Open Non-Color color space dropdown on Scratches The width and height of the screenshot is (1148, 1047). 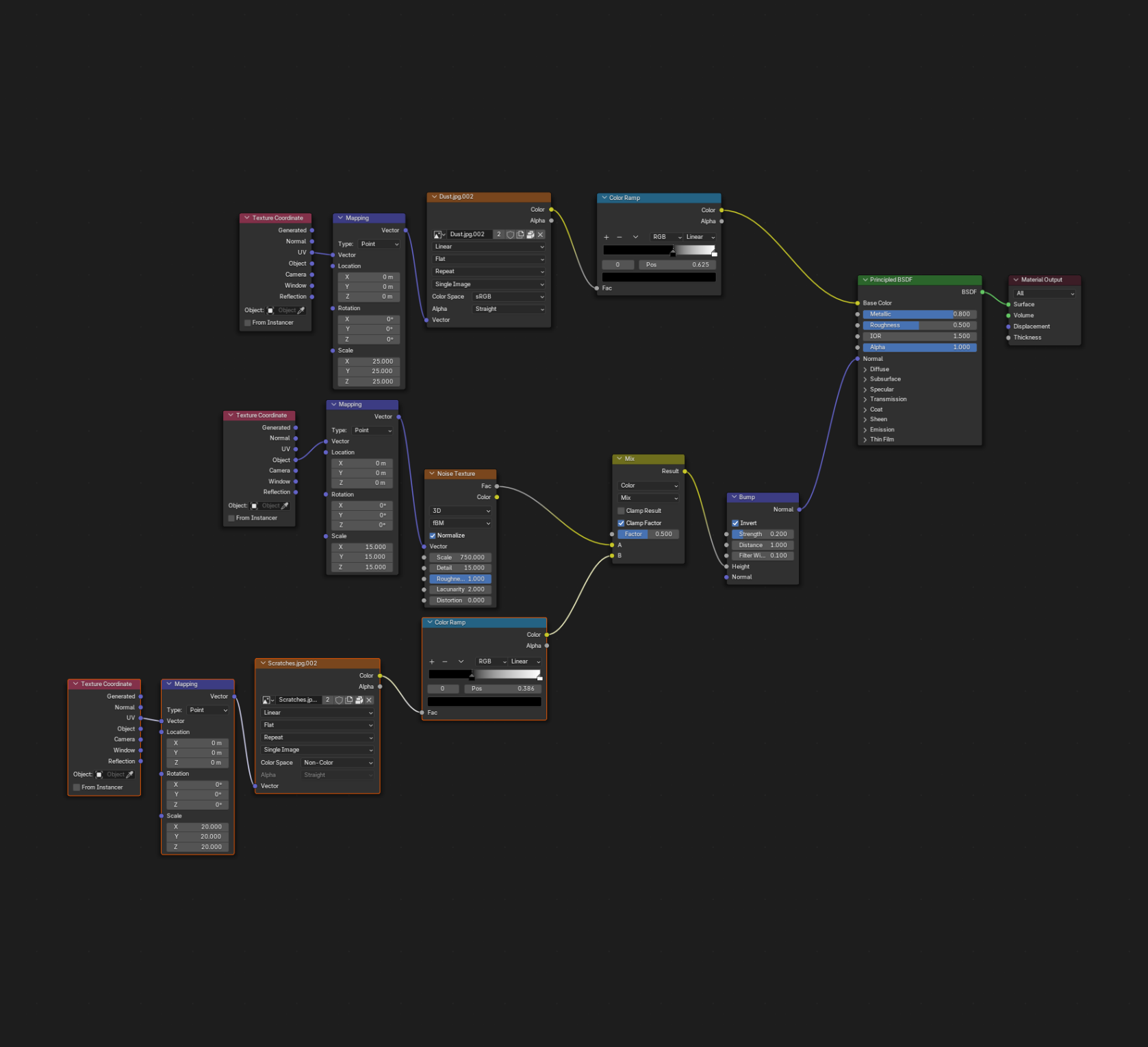338,763
